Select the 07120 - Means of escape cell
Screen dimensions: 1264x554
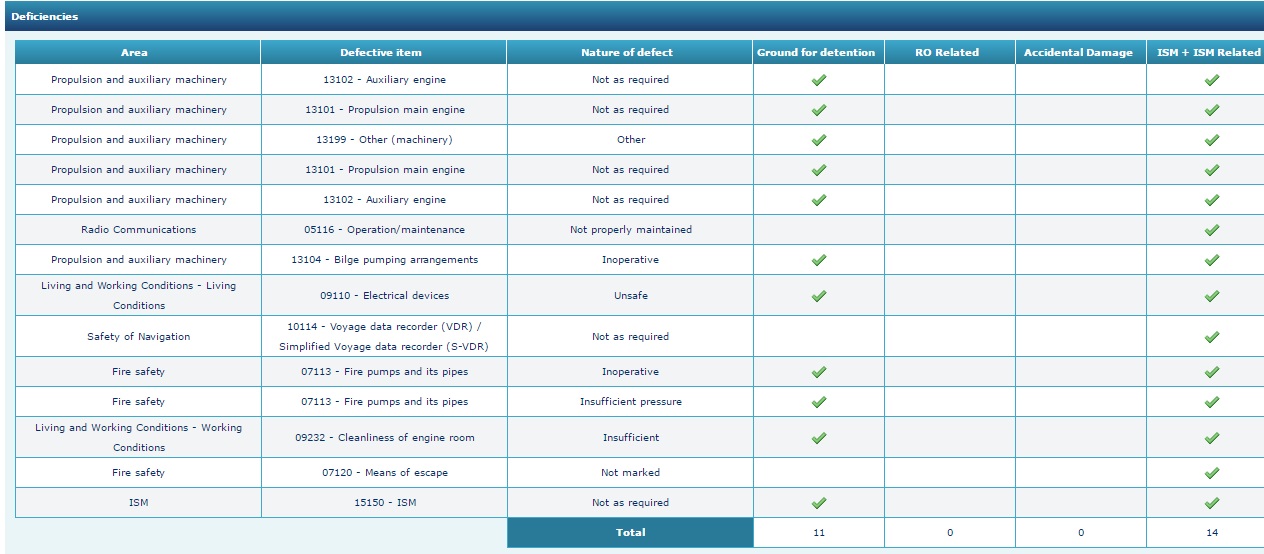point(384,473)
